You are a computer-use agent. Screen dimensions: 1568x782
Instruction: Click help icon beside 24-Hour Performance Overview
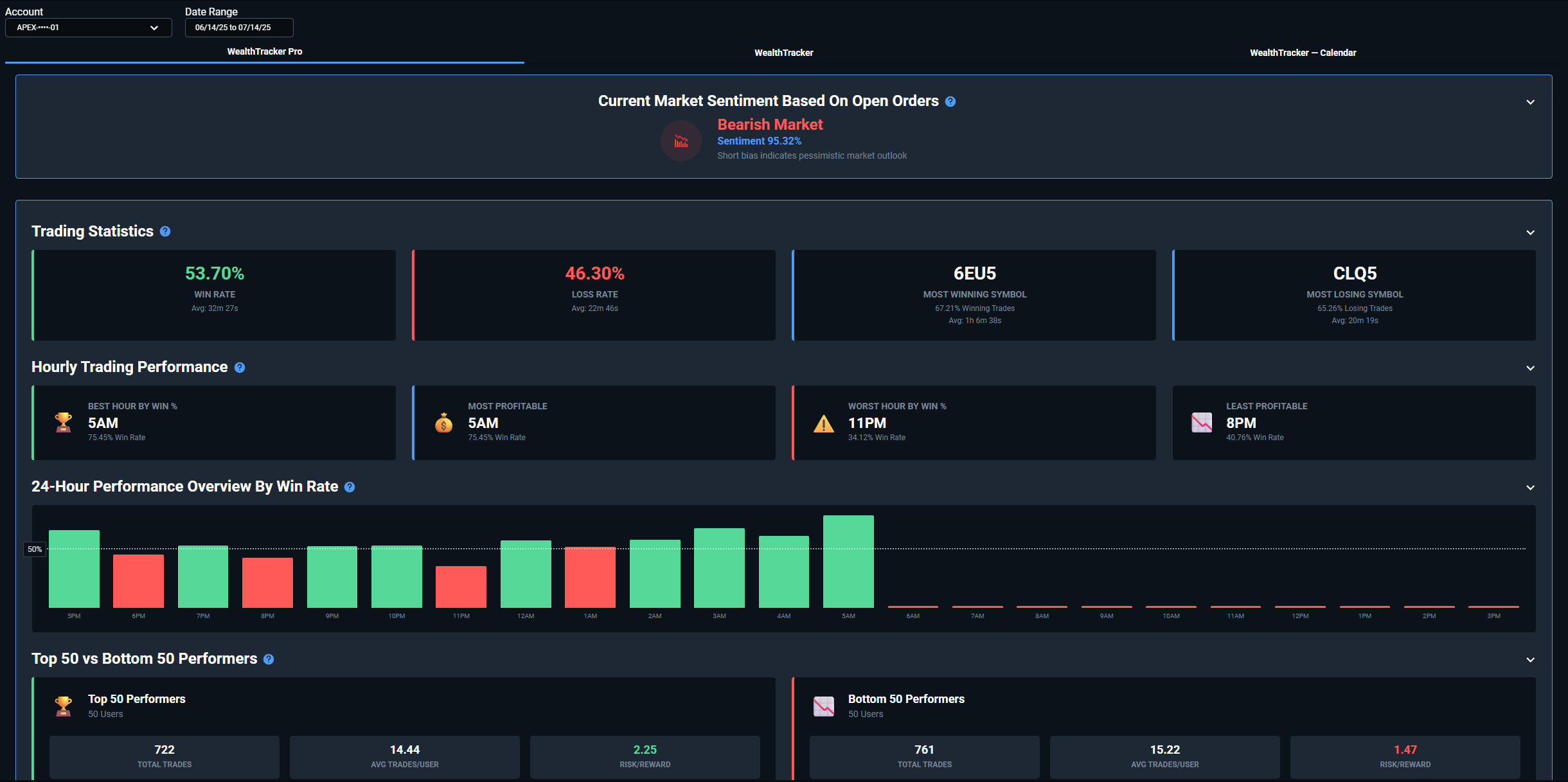(x=350, y=487)
